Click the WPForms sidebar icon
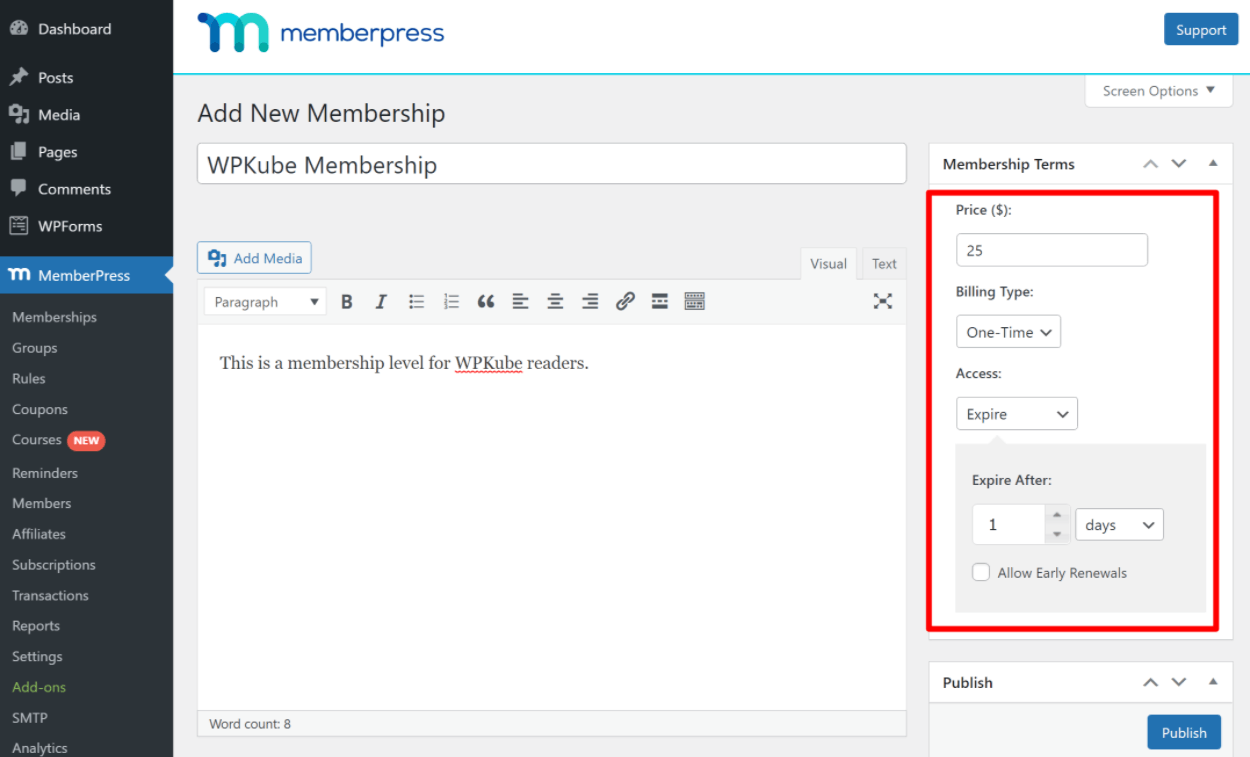The height and width of the screenshot is (757, 1250). coord(19,226)
